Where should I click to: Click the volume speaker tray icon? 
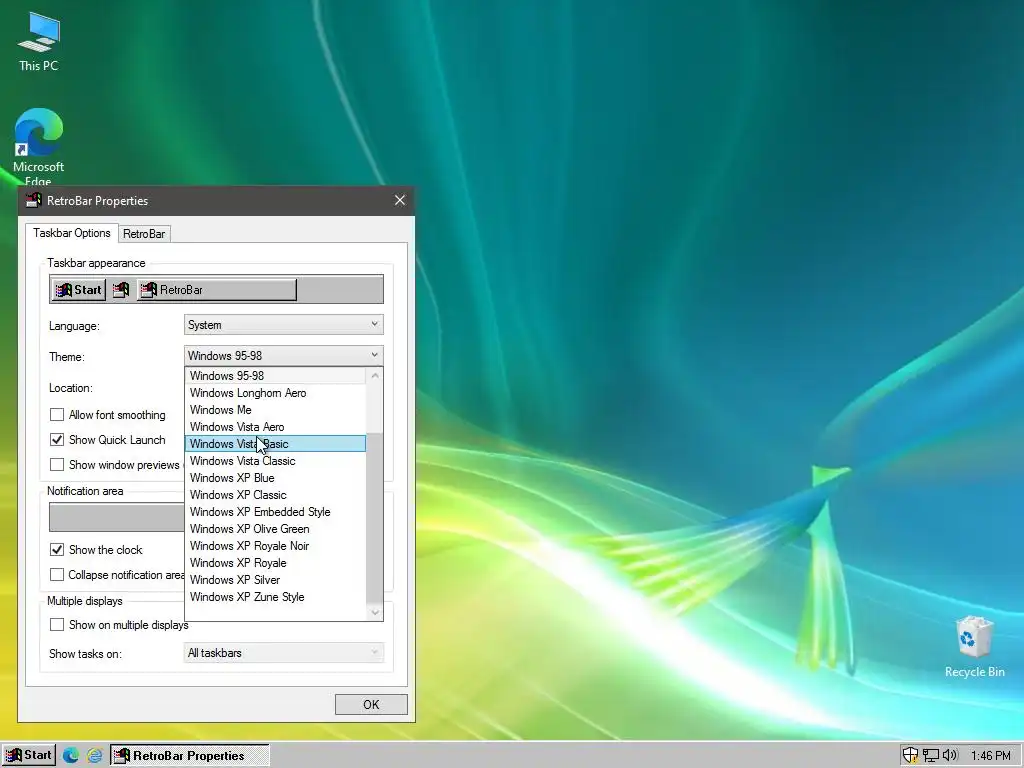[950, 756]
